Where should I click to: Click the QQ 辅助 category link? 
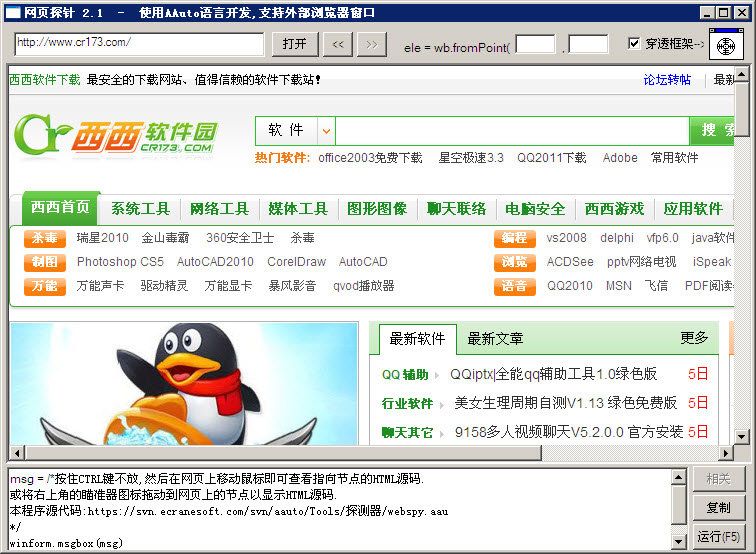[x=405, y=375]
